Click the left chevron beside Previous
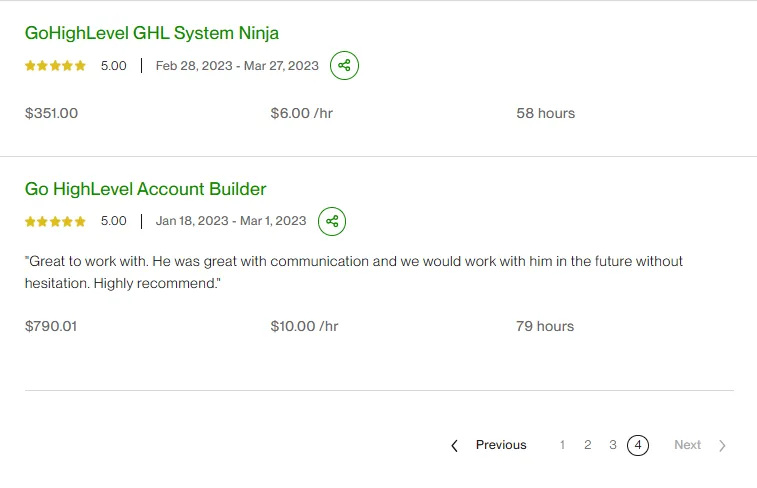Screen dimensions: 757x488 455,446
